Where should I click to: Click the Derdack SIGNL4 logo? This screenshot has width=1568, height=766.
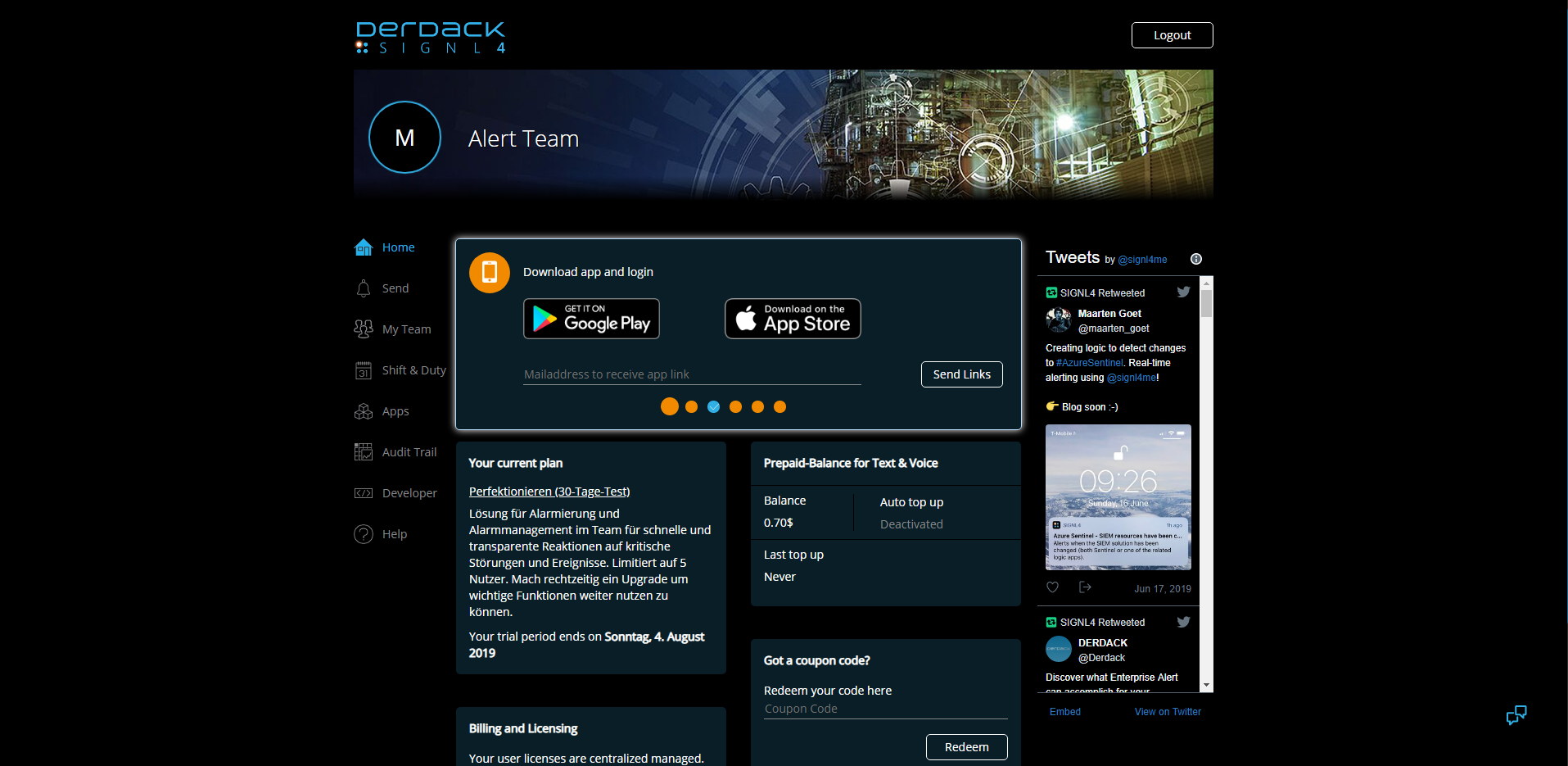[431, 38]
